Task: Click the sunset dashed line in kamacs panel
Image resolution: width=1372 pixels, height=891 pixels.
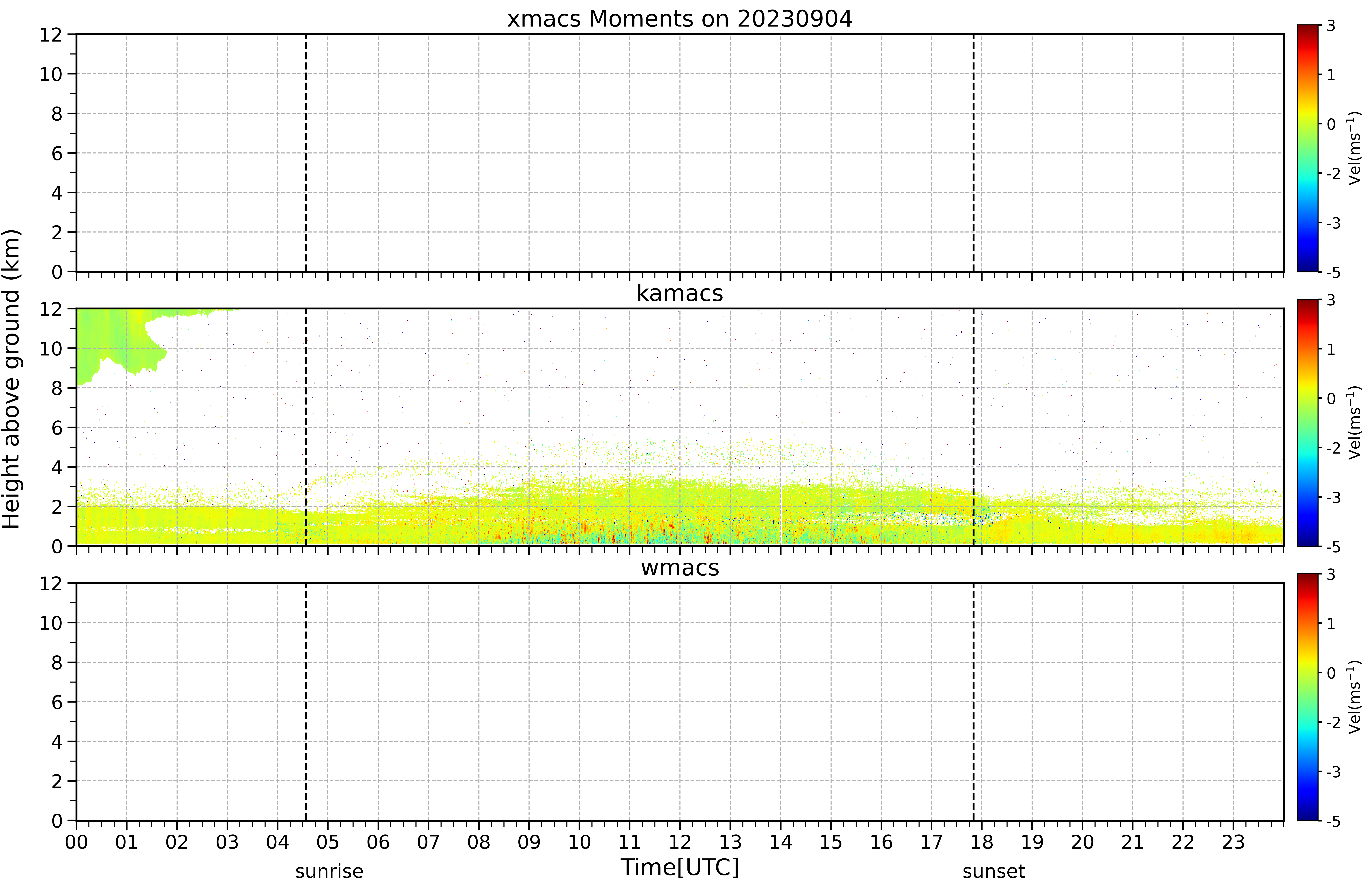Action: (974, 427)
